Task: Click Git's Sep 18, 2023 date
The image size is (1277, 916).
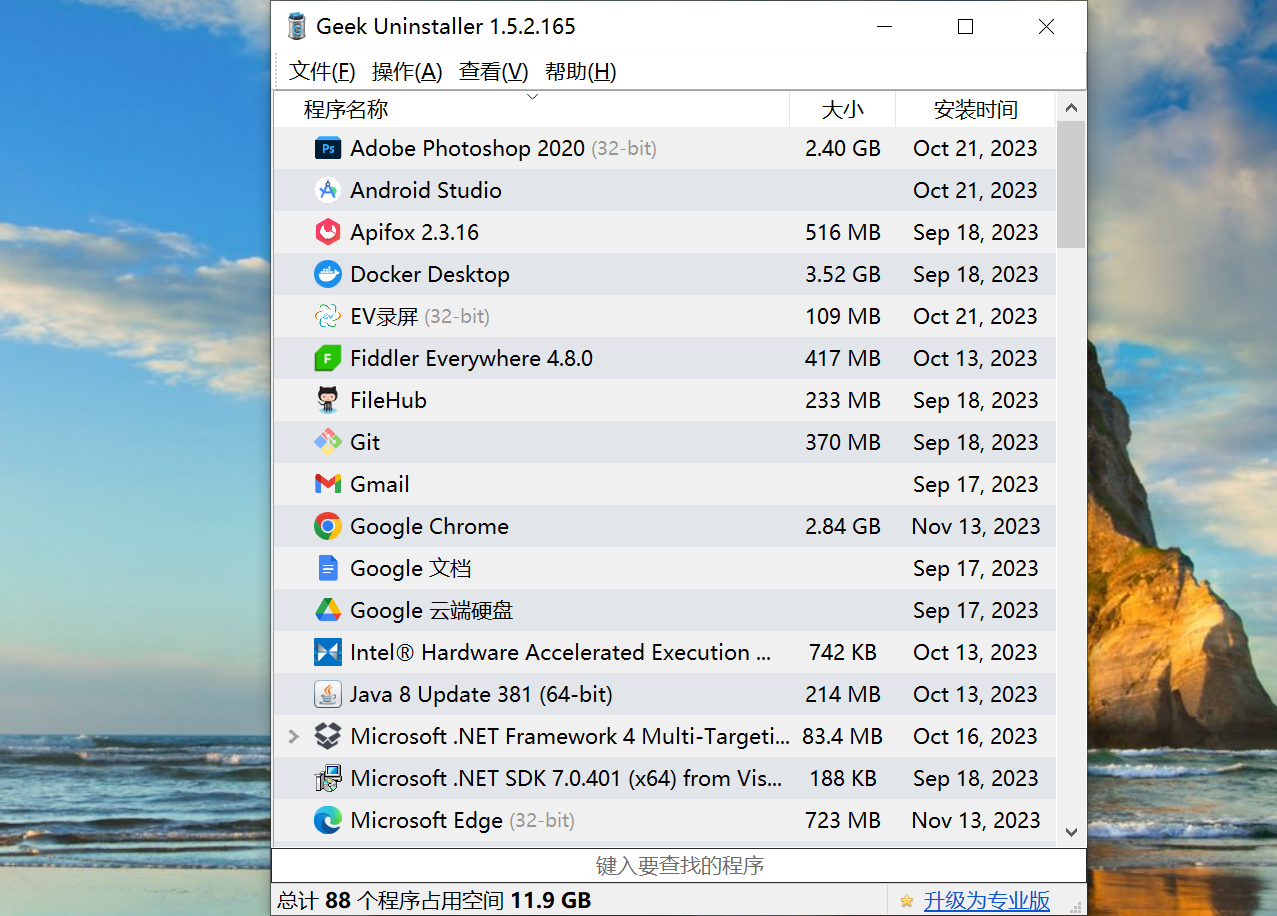Action: point(975,442)
